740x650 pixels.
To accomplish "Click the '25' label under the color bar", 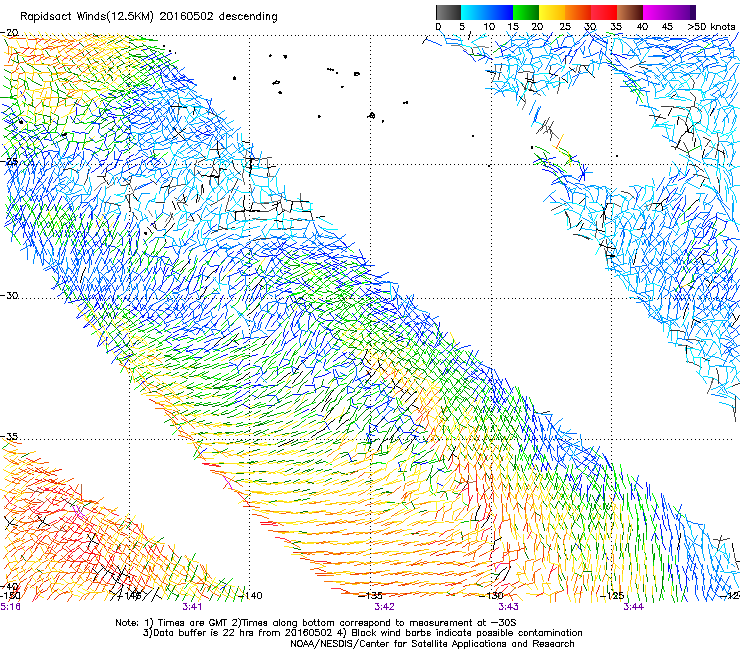I will pos(565,27).
